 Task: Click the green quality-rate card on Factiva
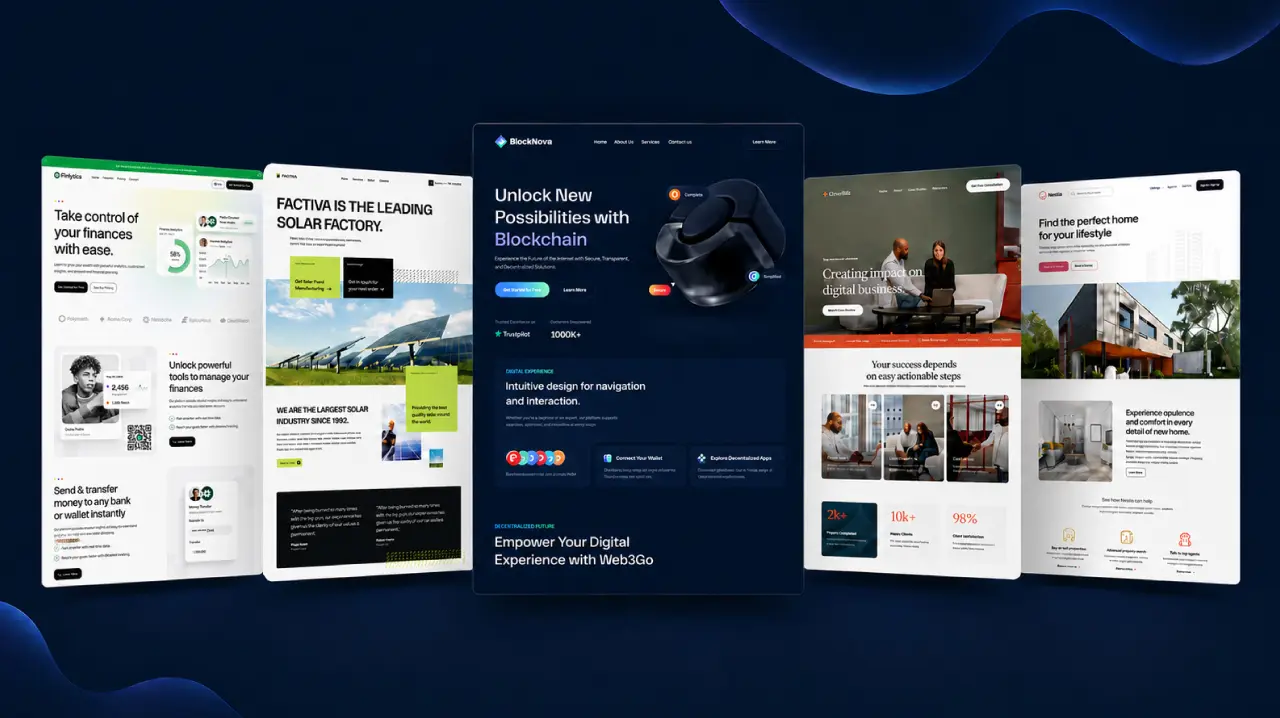click(x=432, y=399)
